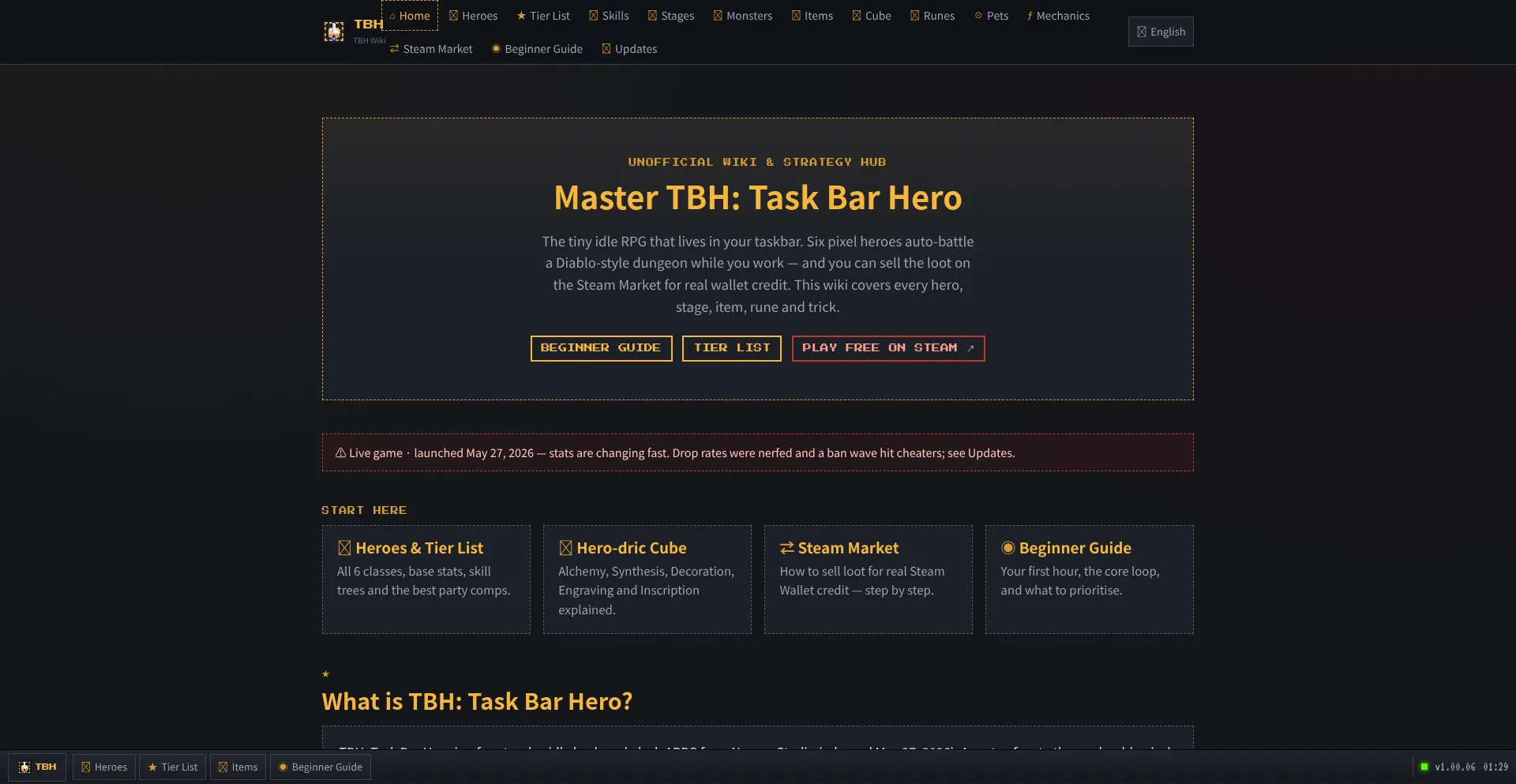
Task: Open Tier List in bottom taskbar
Action: (x=173, y=767)
